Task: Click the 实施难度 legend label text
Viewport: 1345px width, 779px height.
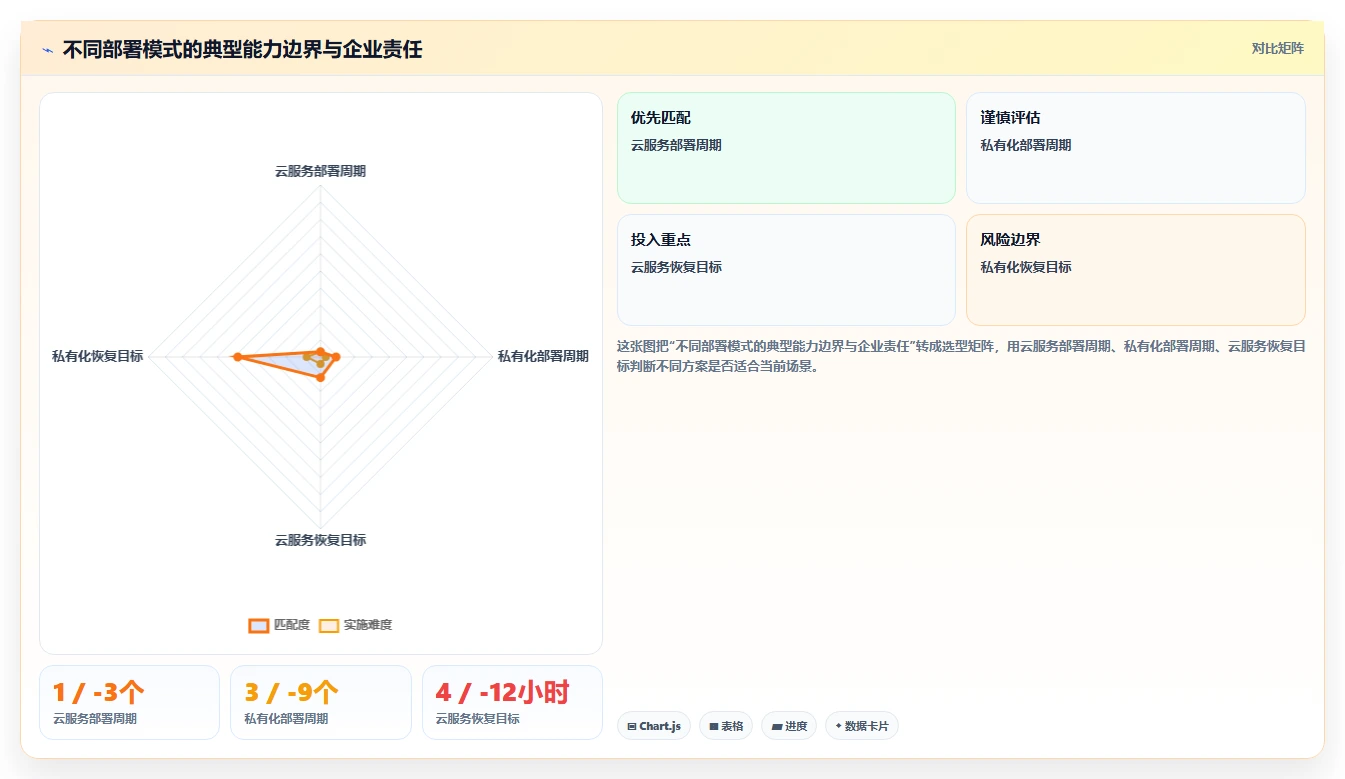Action: coord(368,625)
